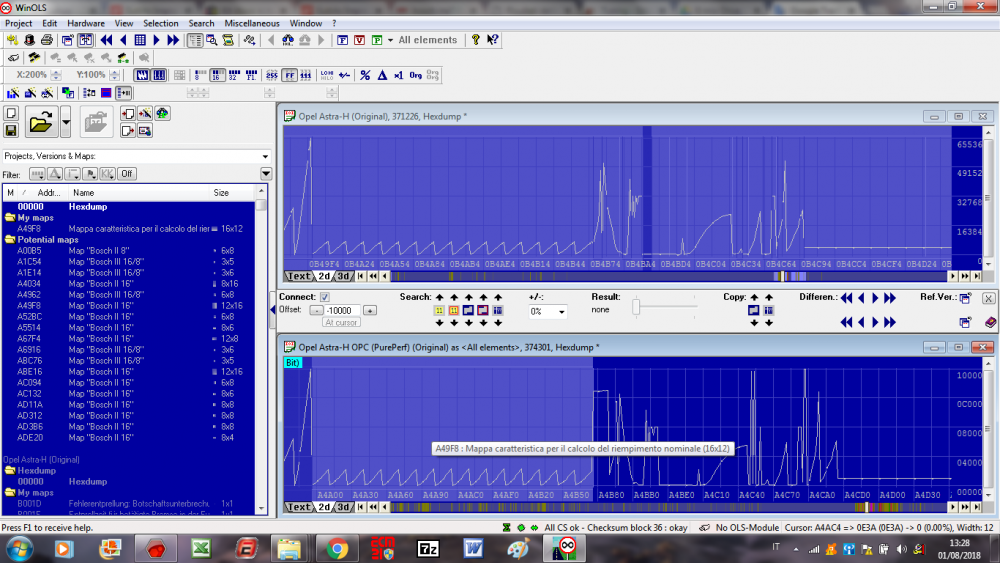The width and height of the screenshot is (1000, 563).
Task: Click the blue F elements icon
Action: [x=342, y=40]
